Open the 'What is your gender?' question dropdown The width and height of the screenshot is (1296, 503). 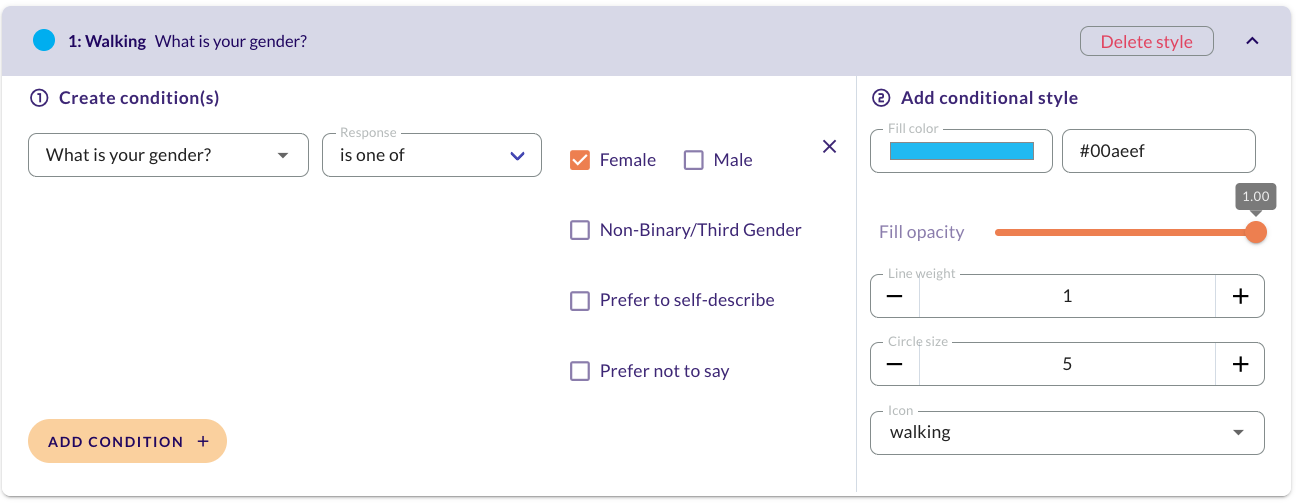[168, 155]
